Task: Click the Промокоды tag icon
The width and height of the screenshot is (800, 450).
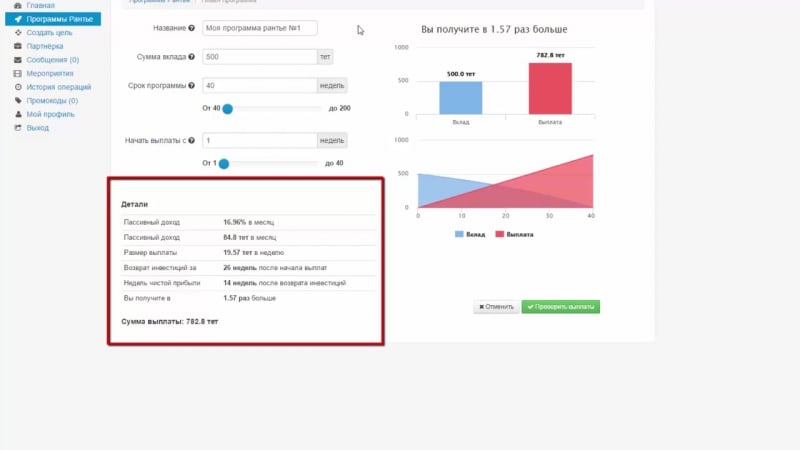Action: point(18,101)
